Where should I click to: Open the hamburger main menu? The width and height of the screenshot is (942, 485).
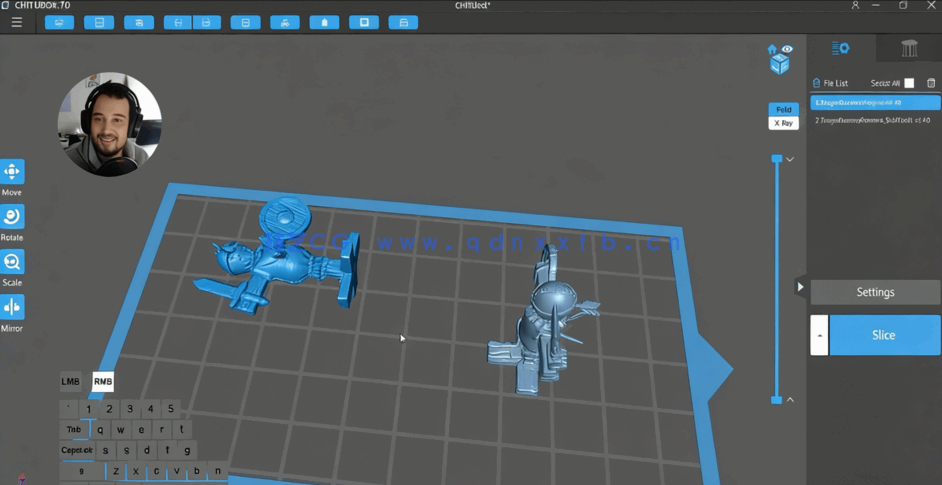[x=17, y=22]
